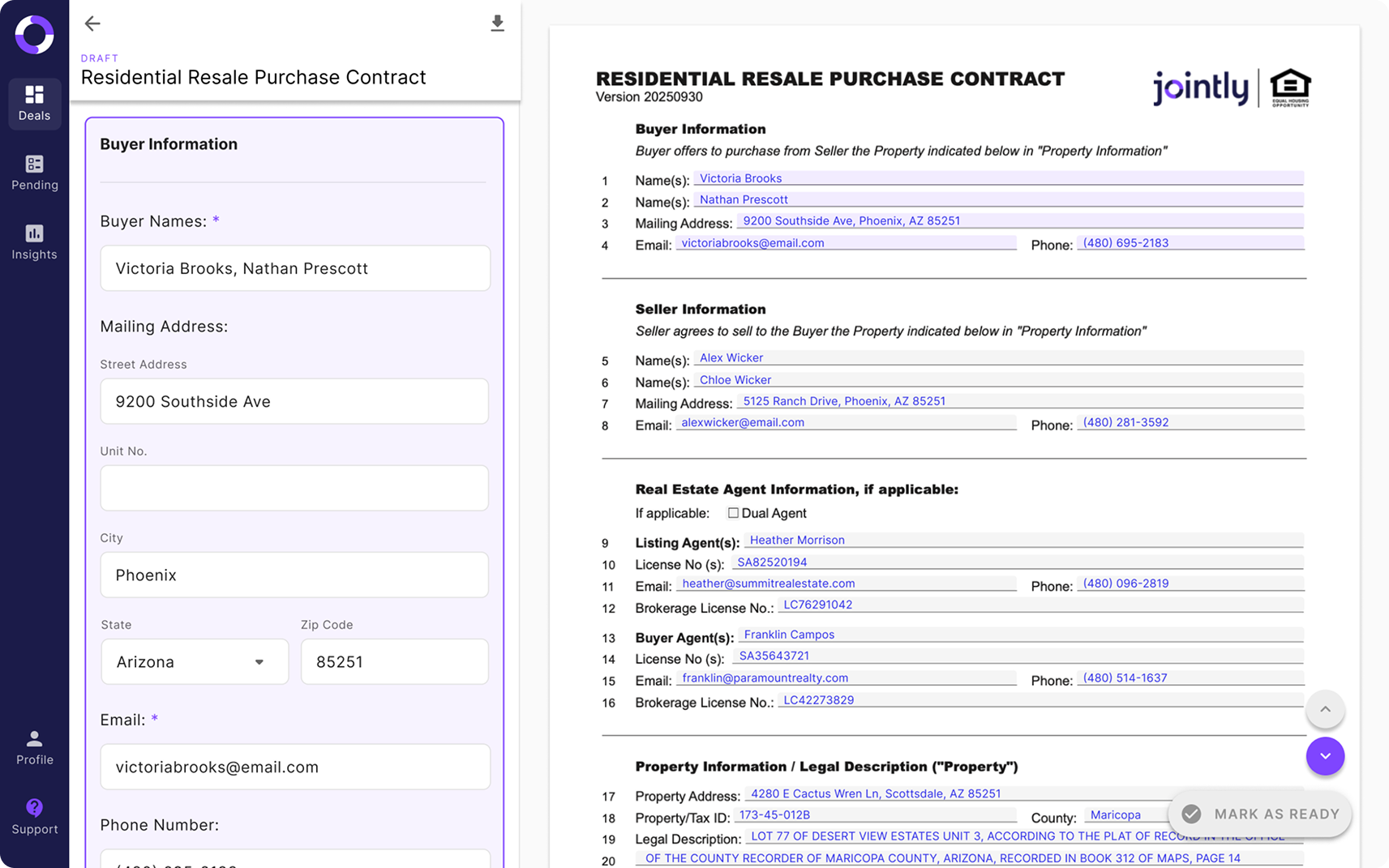Click the empty Unit No. field
Screen dimensions: 1389x868
[294, 488]
